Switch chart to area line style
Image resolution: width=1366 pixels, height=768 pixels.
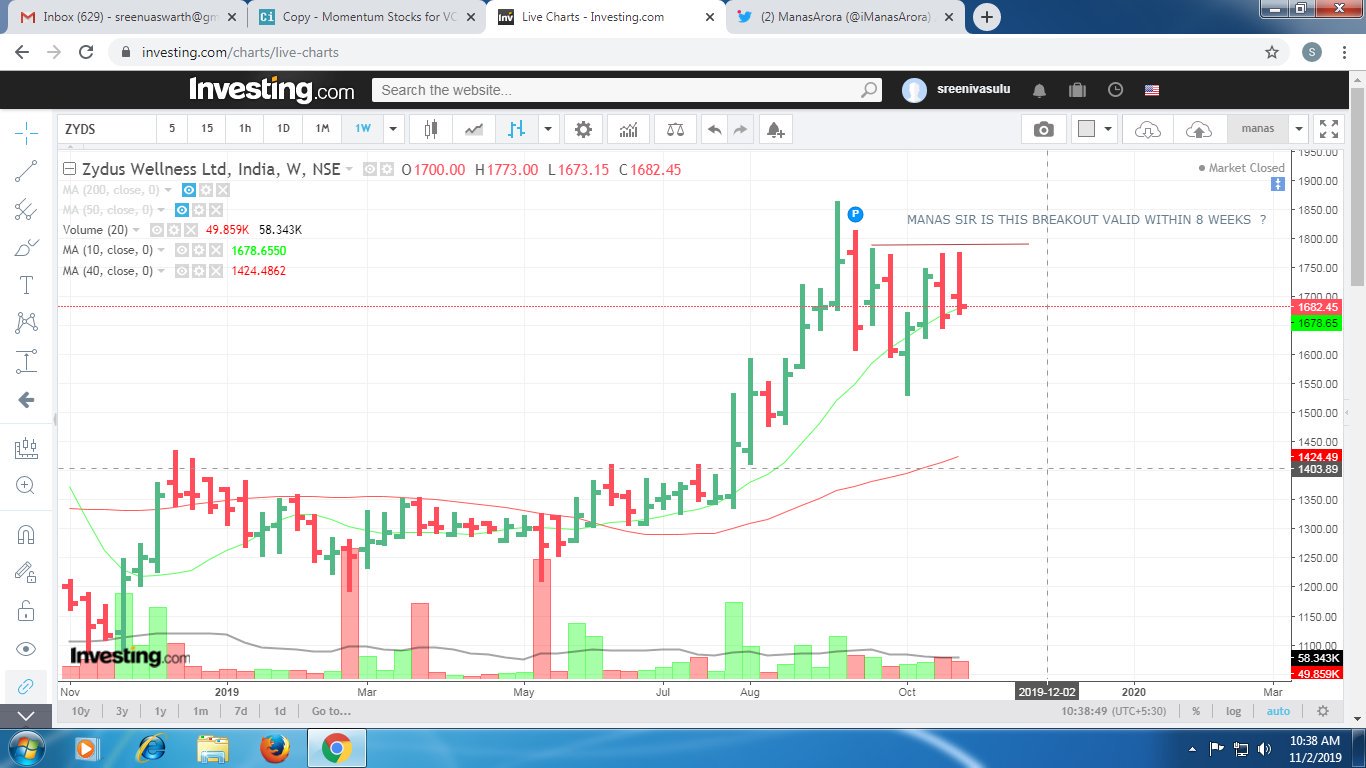click(x=474, y=129)
